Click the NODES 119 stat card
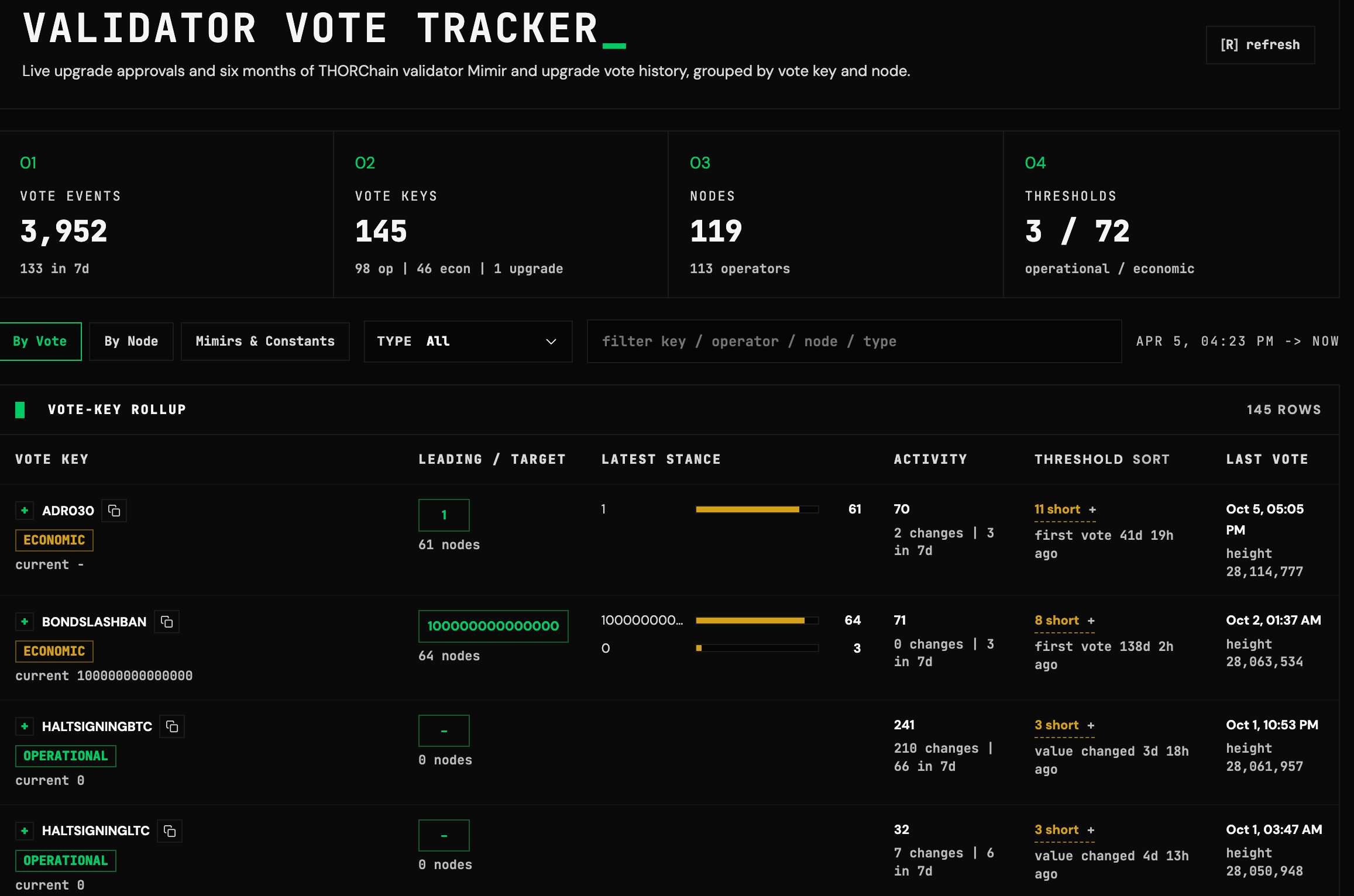1354x896 pixels. coord(836,215)
